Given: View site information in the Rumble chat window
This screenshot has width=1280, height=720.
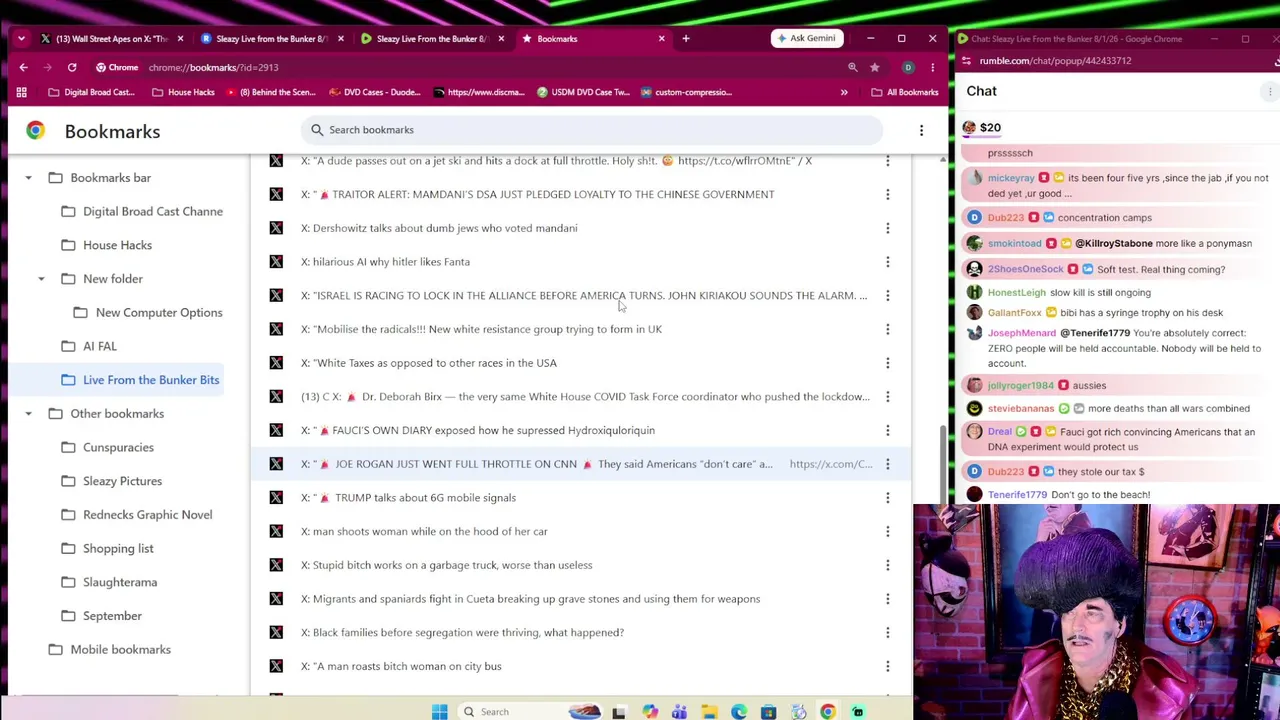Looking at the screenshot, I should tap(967, 61).
